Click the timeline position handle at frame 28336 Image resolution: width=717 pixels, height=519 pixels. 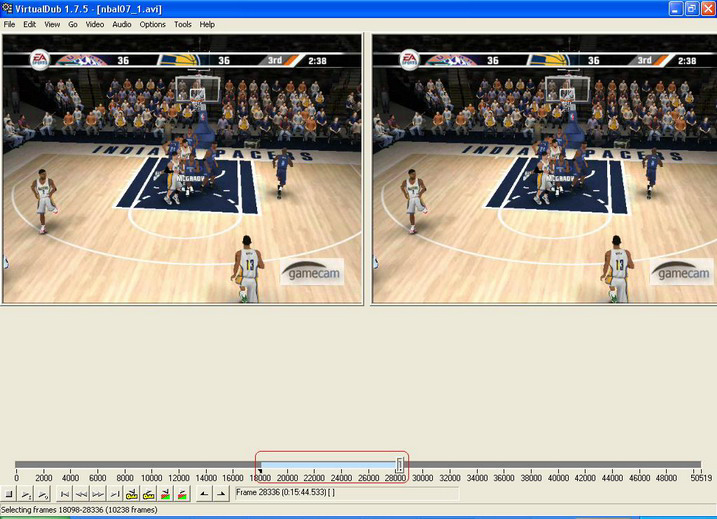[400, 465]
